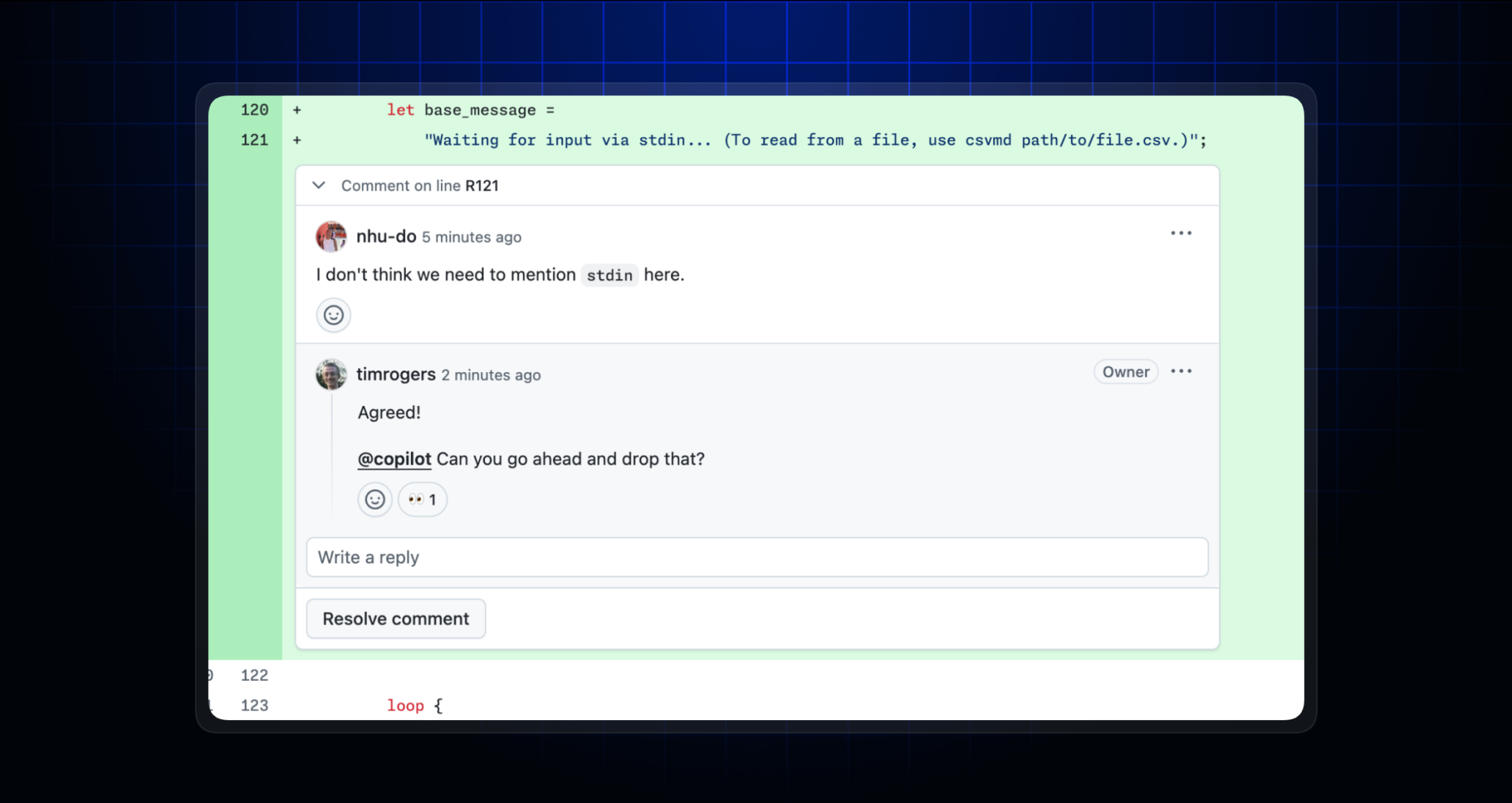Open timrogers' username profile link
Viewport: 1512px width, 803px height.
click(396, 374)
